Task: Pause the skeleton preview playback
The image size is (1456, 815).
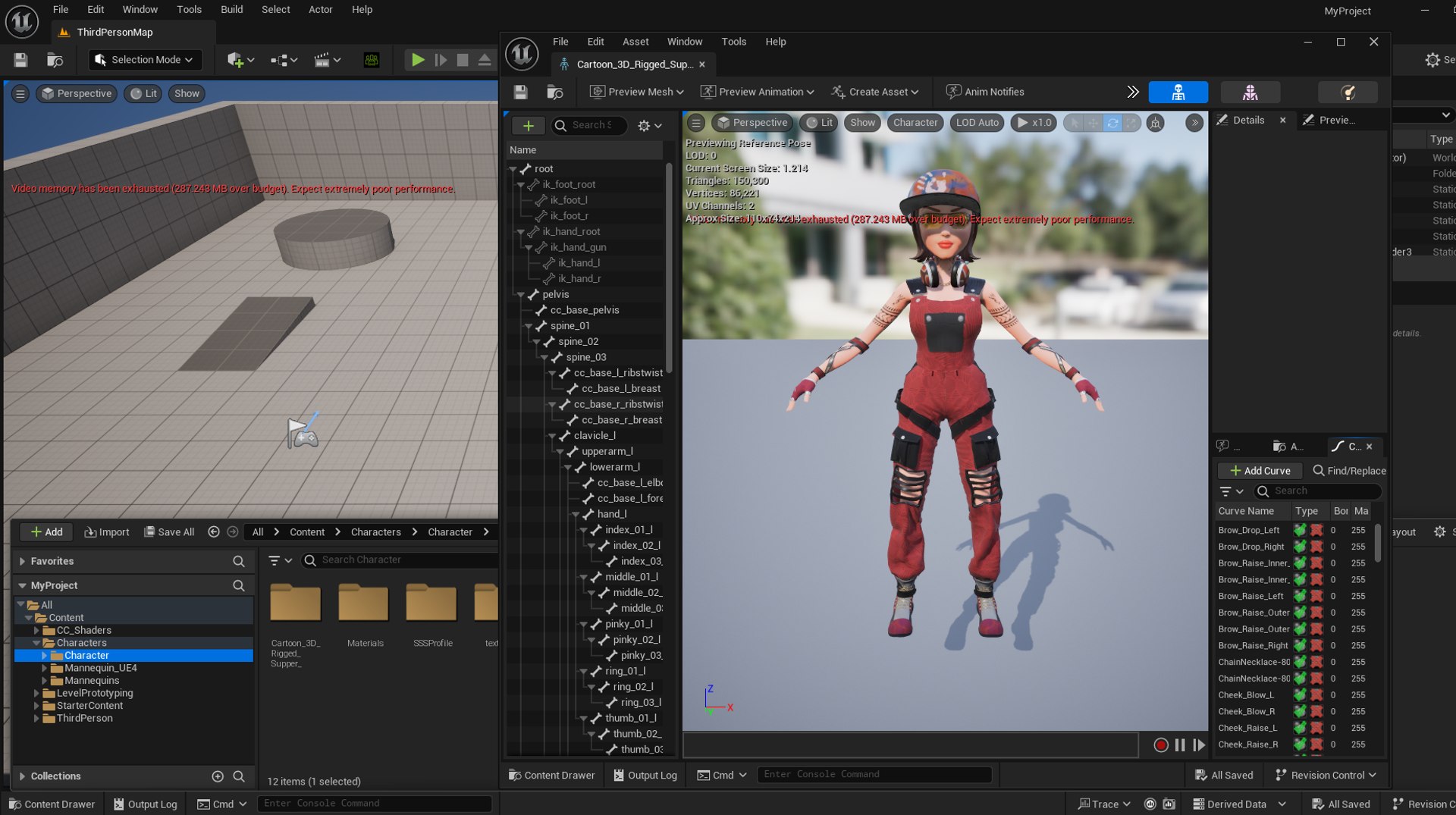Action: [x=1180, y=745]
